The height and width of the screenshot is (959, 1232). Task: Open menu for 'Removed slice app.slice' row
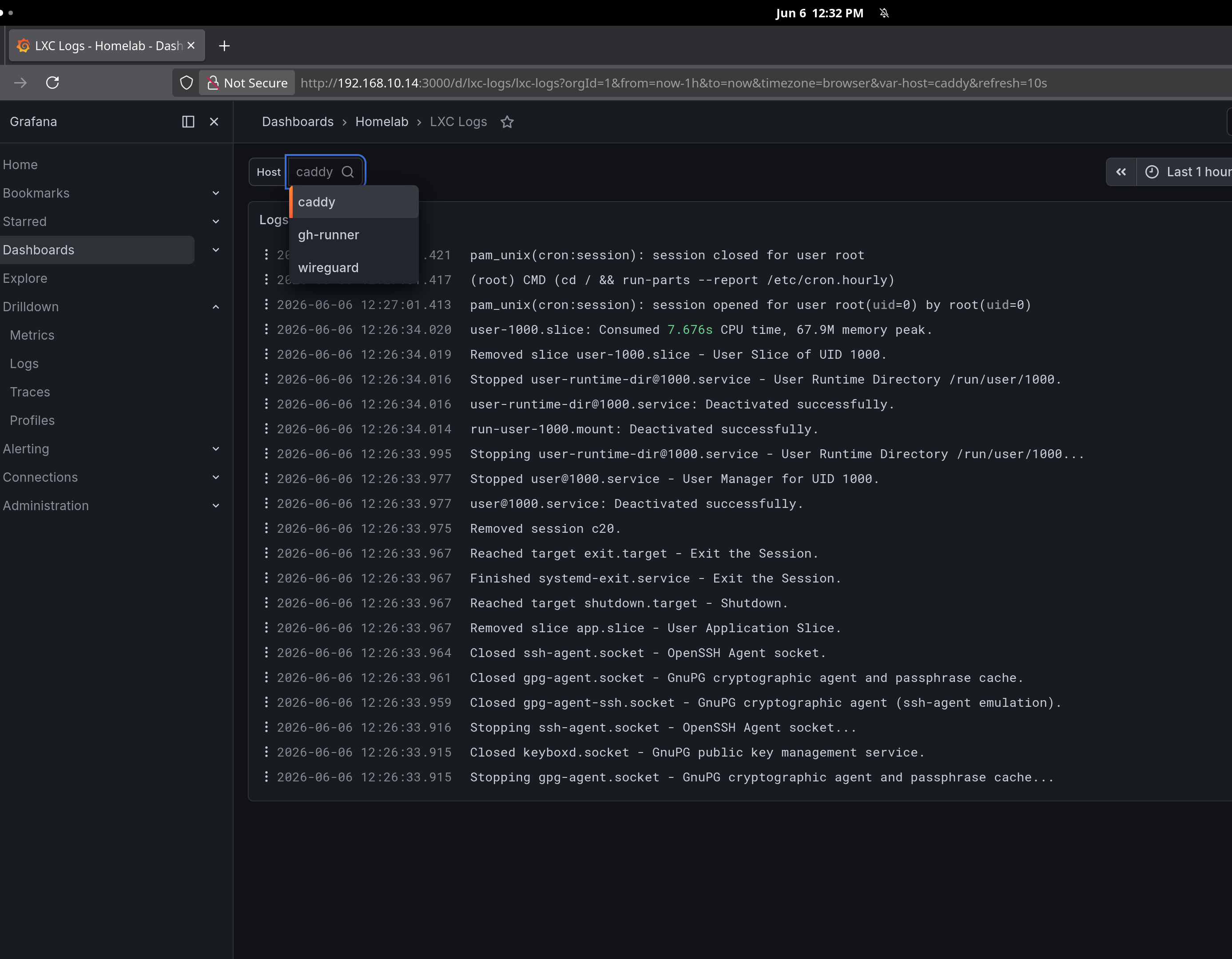click(266, 627)
